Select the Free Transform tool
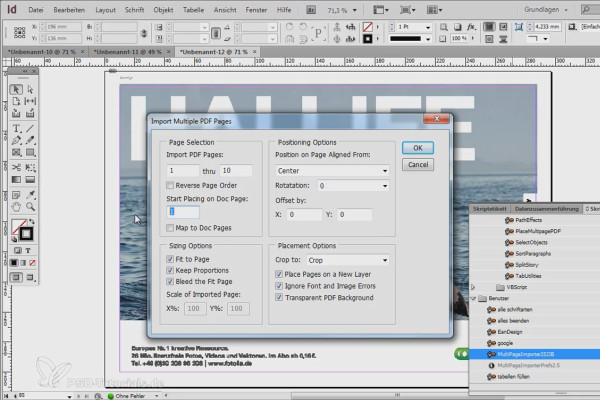 (x=30, y=167)
